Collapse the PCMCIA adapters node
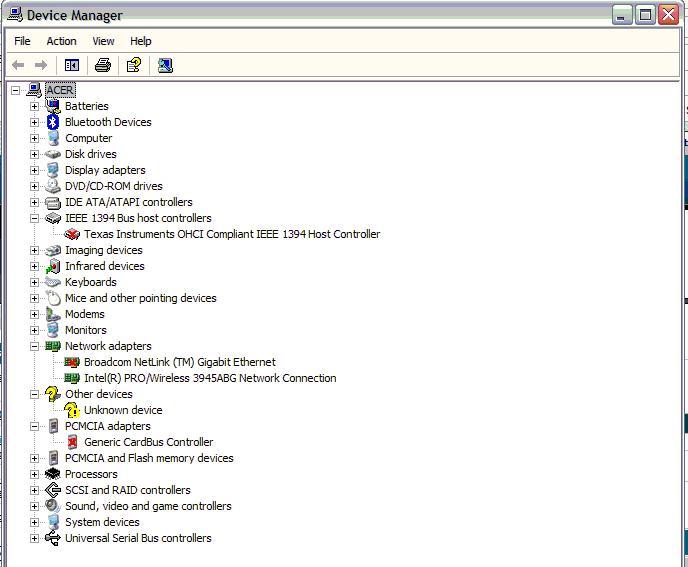The width and height of the screenshot is (688, 567). tap(34, 426)
